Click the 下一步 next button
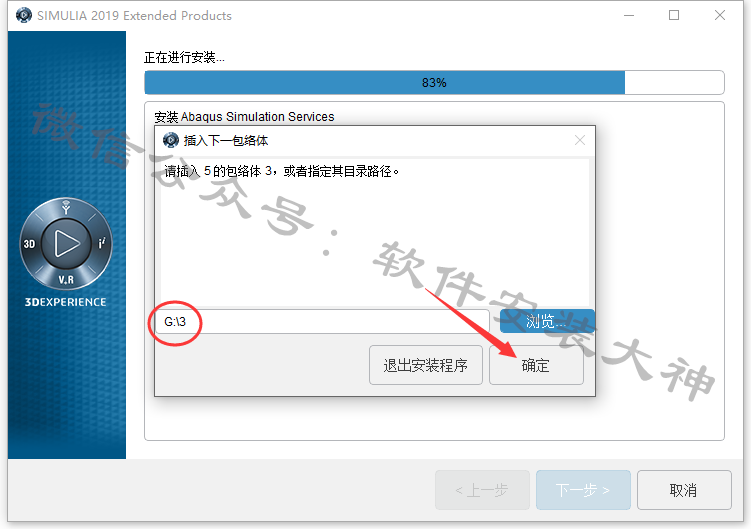This screenshot has height=529, width=751. point(583,490)
